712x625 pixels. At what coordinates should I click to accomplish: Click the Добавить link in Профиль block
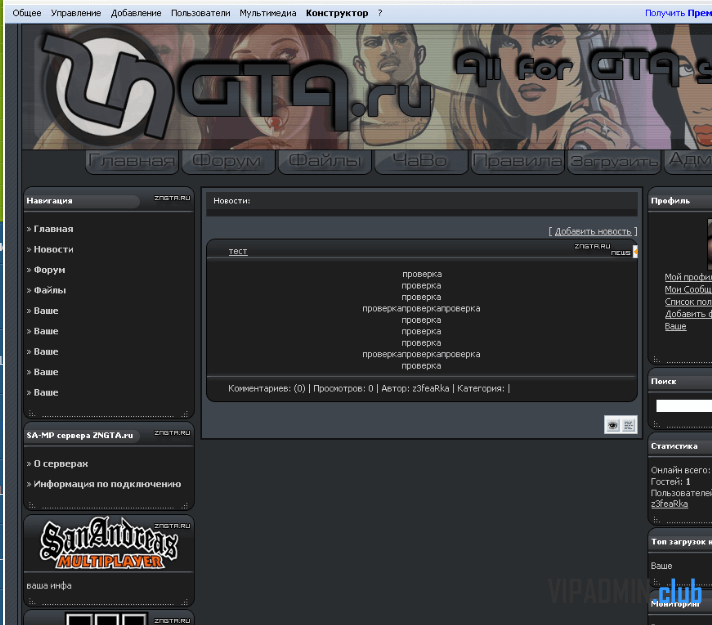(688, 314)
